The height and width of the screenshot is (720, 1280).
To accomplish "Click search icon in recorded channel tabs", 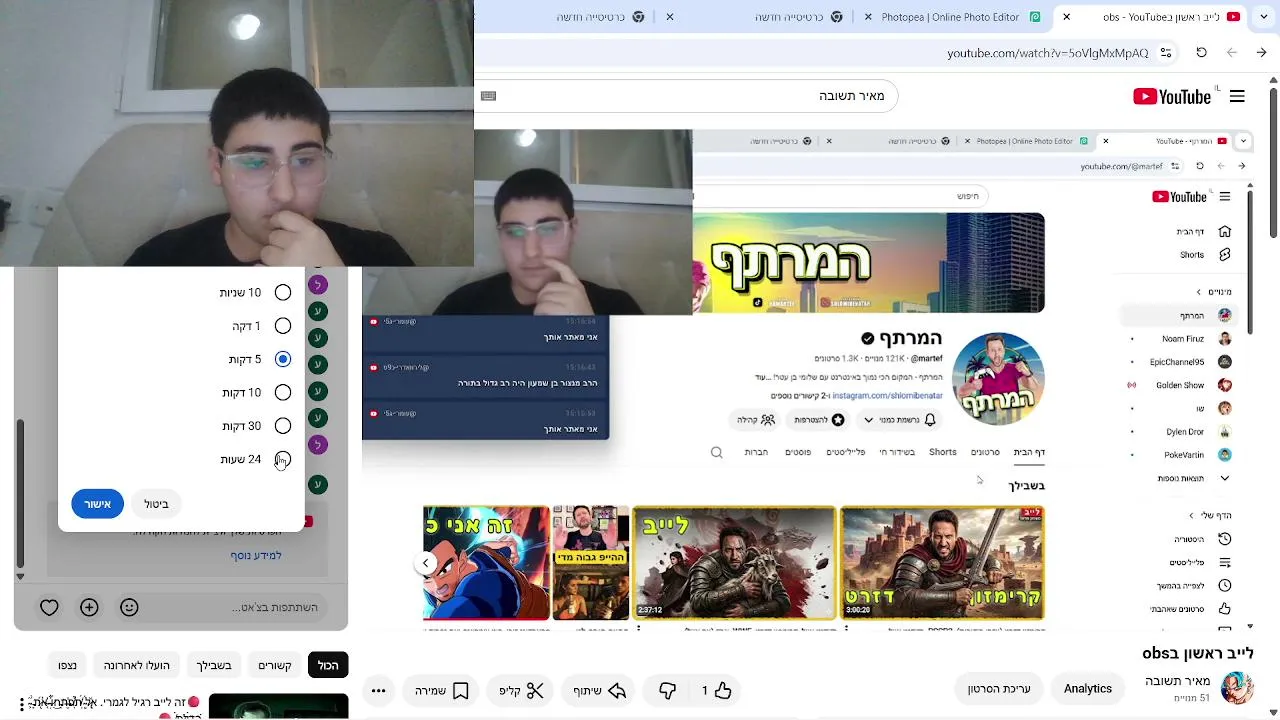I will (x=716, y=452).
